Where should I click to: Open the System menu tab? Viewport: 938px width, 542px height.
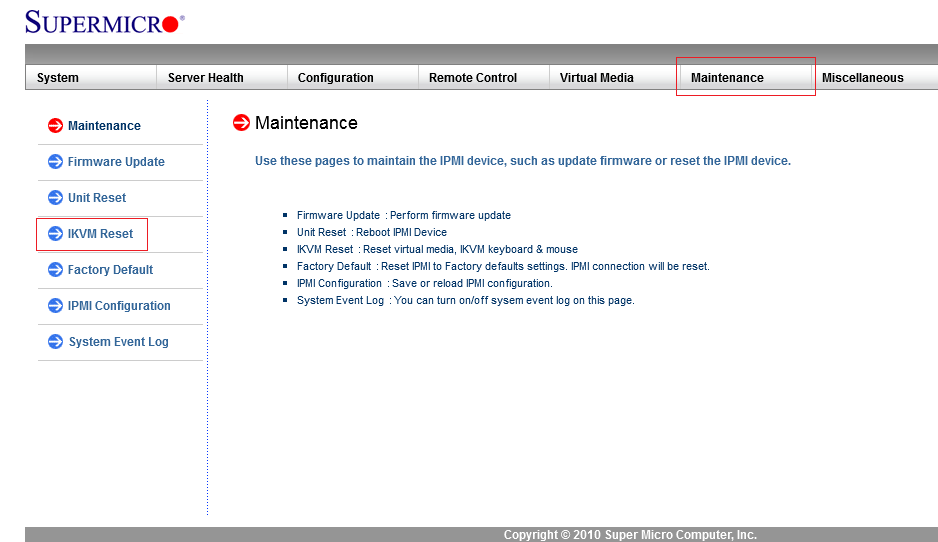(58, 78)
